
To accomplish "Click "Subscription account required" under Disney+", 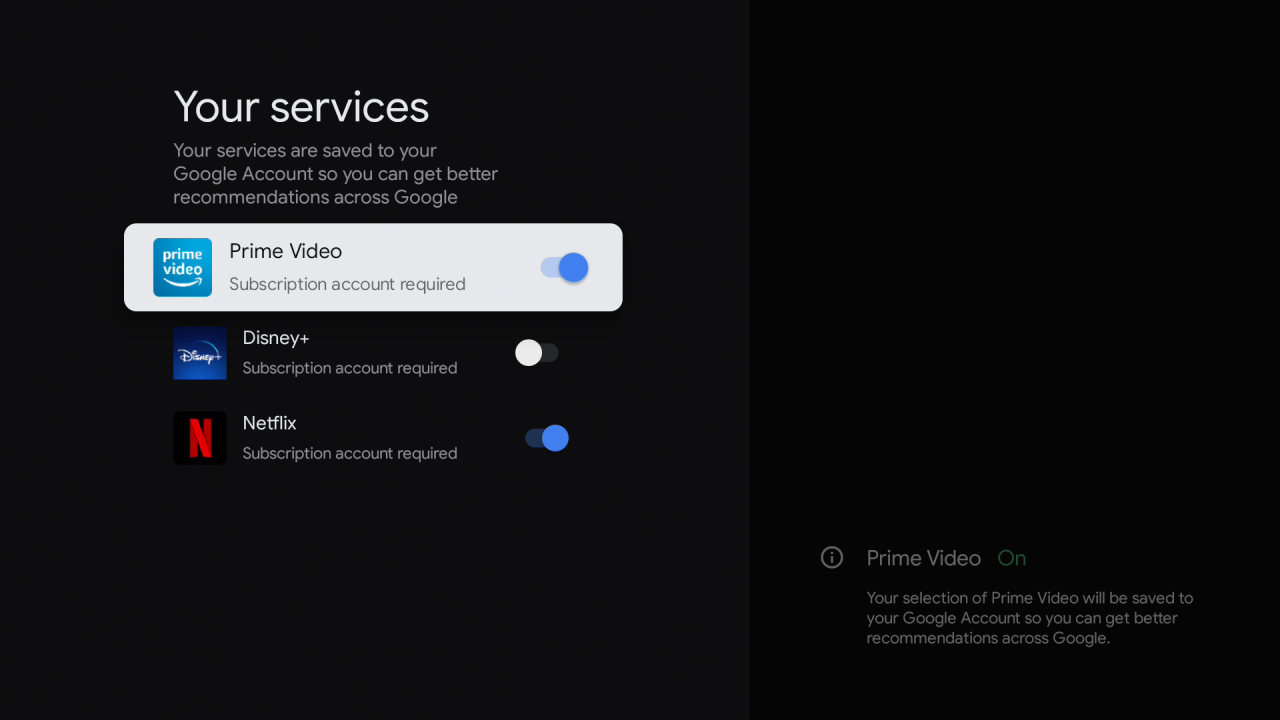I will click(350, 368).
